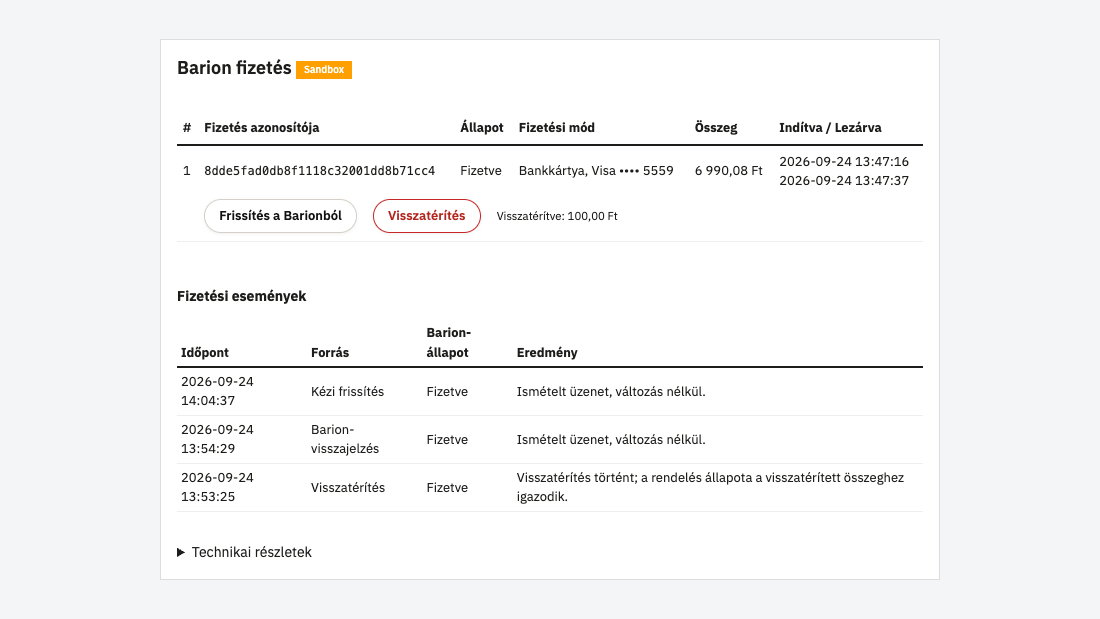
Task: Click the red Visszatérítés button
Action: (427, 216)
